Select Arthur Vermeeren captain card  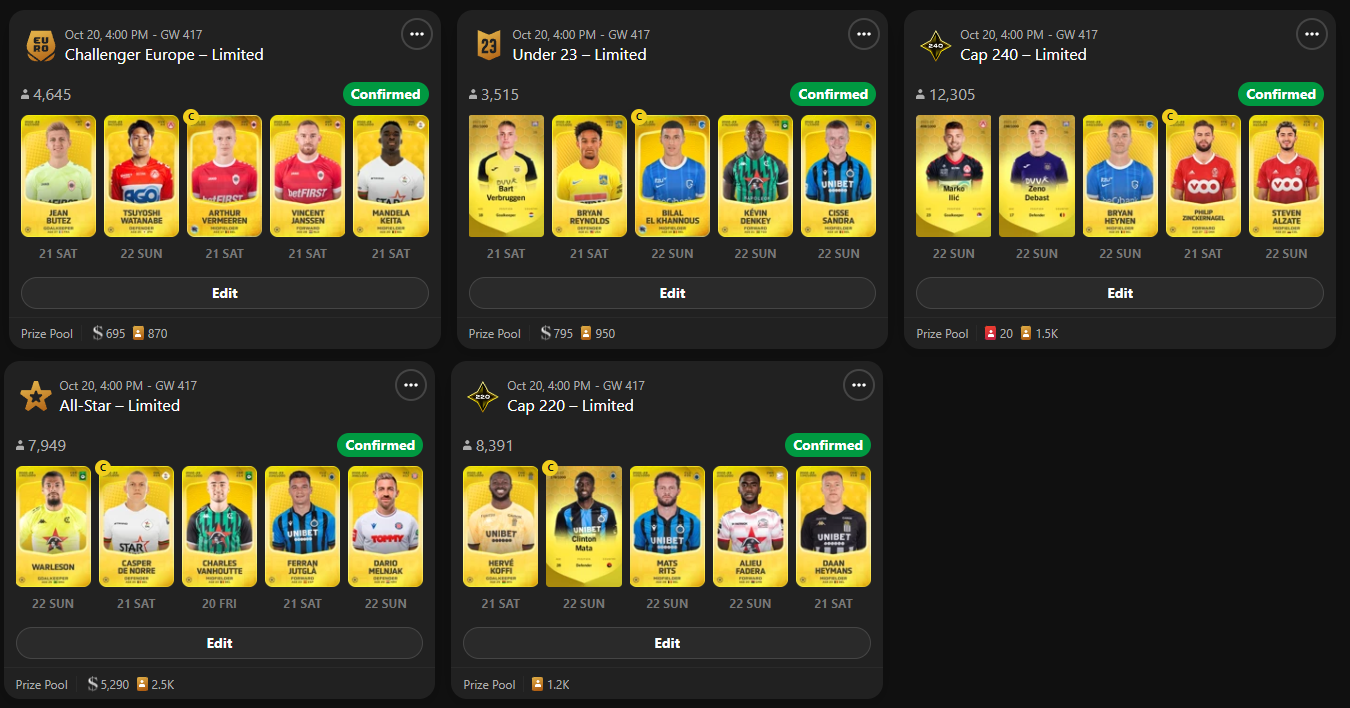pyautogui.click(x=225, y=176)
